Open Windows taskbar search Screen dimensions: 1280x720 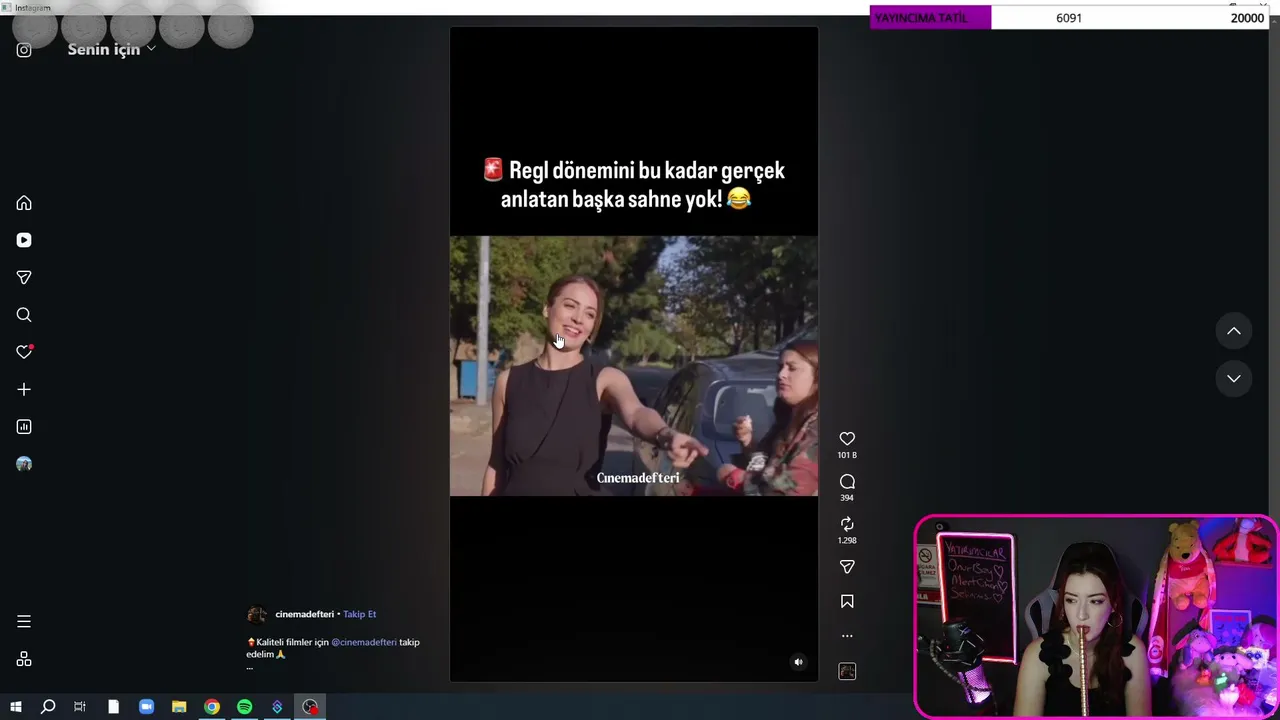47,707
